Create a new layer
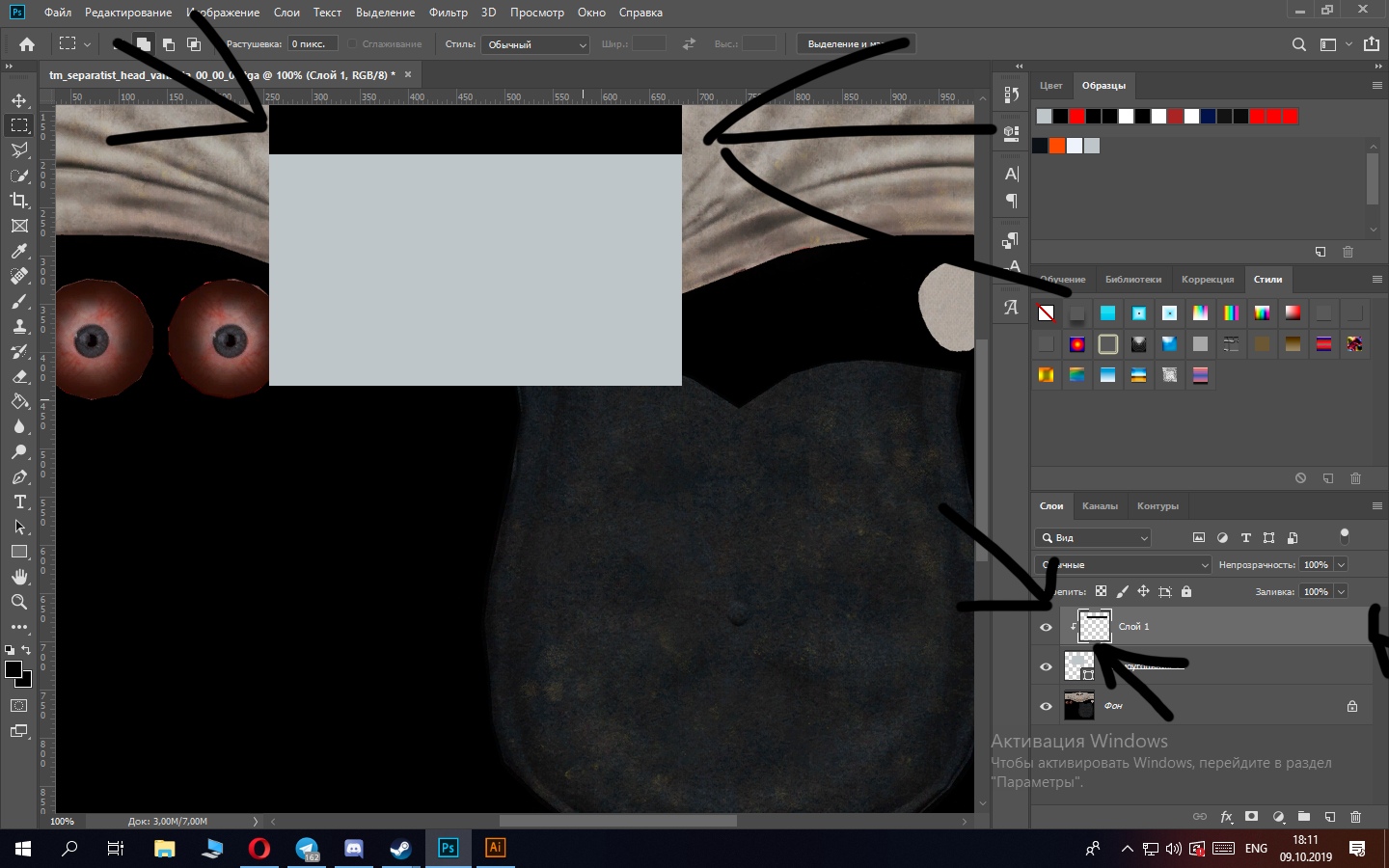 (1329, 817)
